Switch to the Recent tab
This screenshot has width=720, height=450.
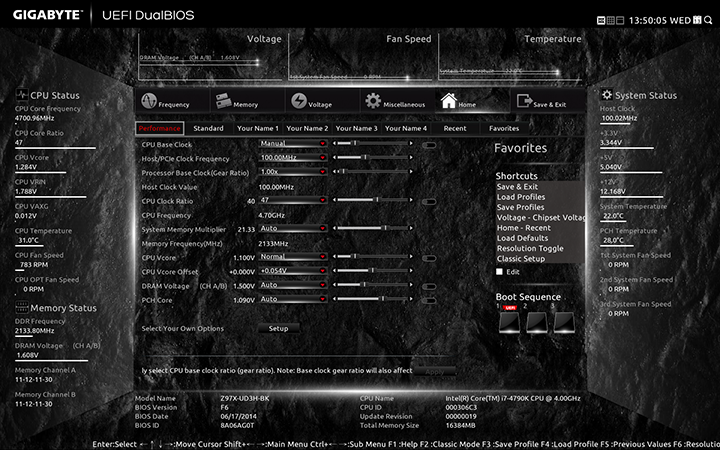point(455,128)
